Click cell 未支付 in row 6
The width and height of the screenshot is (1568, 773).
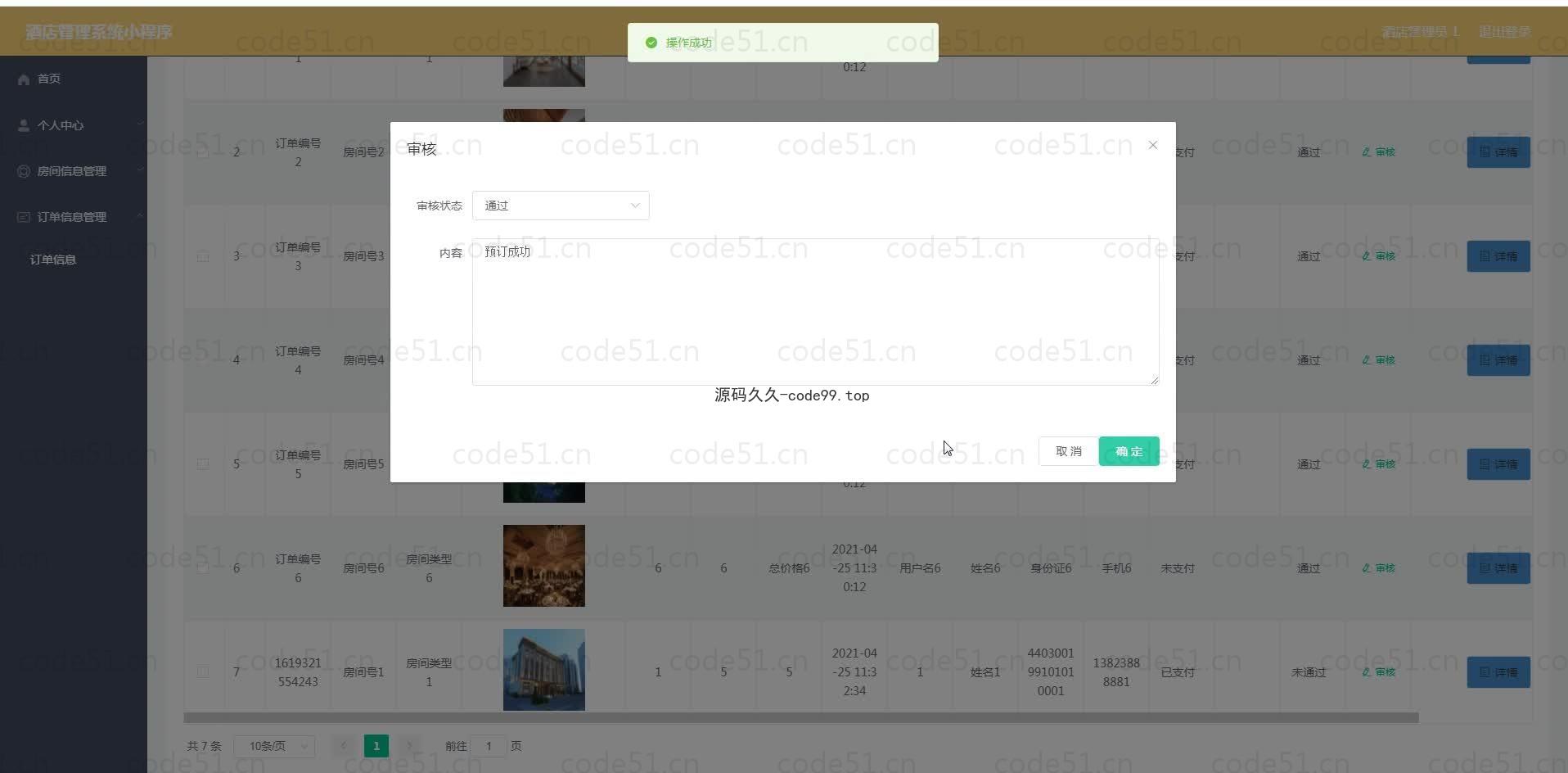[x=1178, y=568]
